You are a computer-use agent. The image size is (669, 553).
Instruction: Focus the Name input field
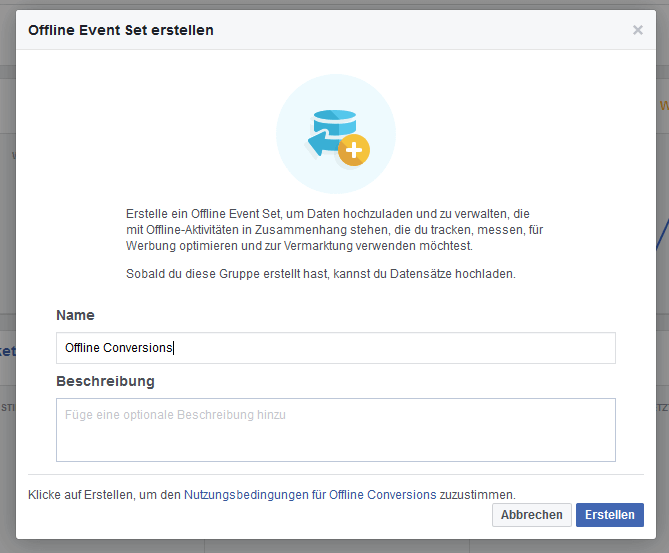pyautogui.click(x=400, y=348)
